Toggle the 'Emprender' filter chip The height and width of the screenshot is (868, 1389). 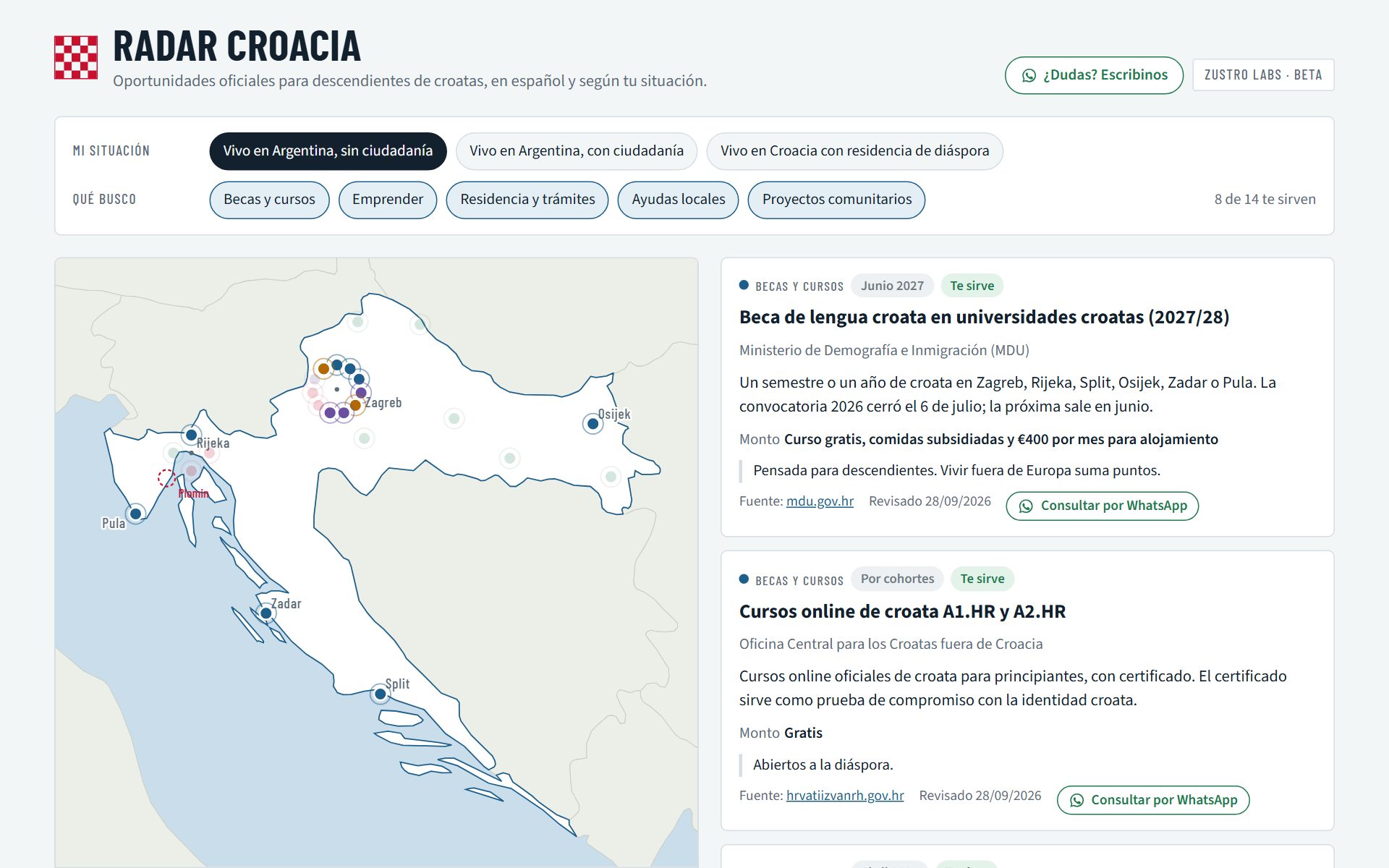click(x=388, y=200)
